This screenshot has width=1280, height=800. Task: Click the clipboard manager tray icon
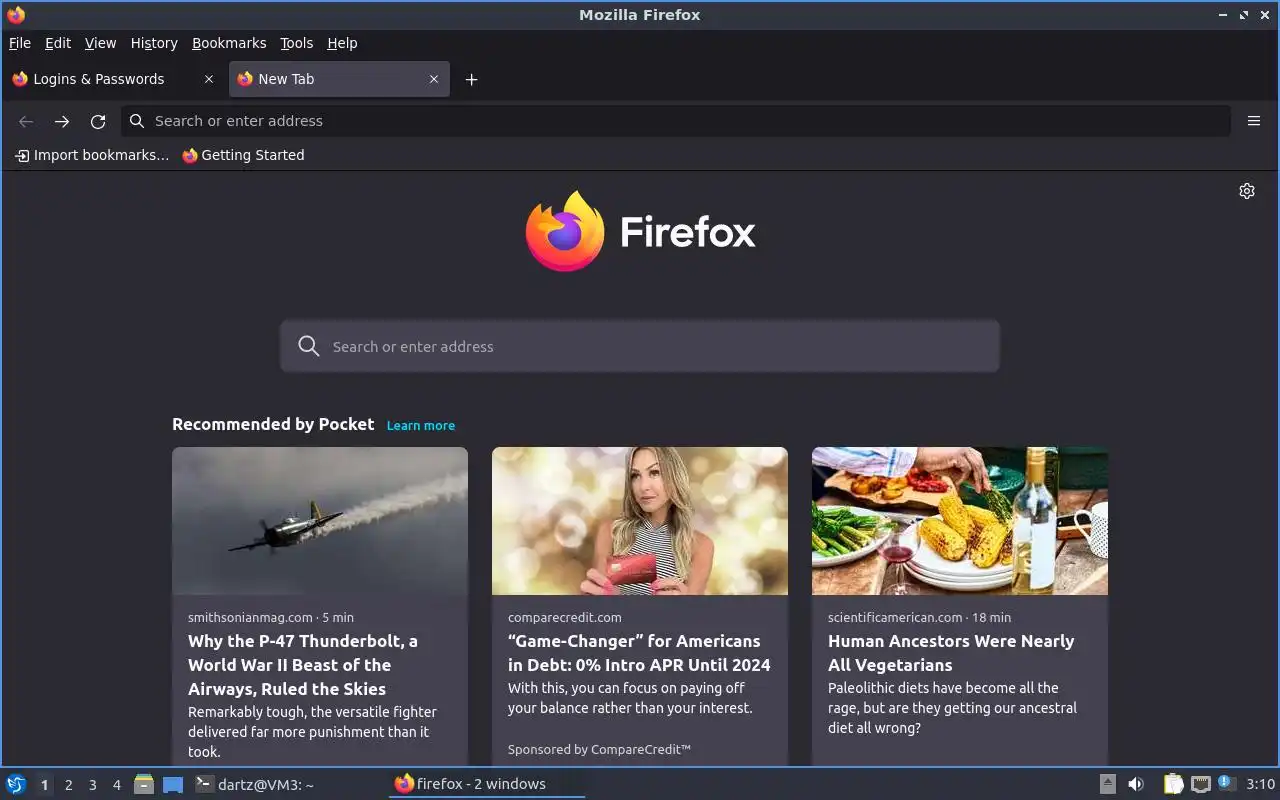[x=1174, y=784]
